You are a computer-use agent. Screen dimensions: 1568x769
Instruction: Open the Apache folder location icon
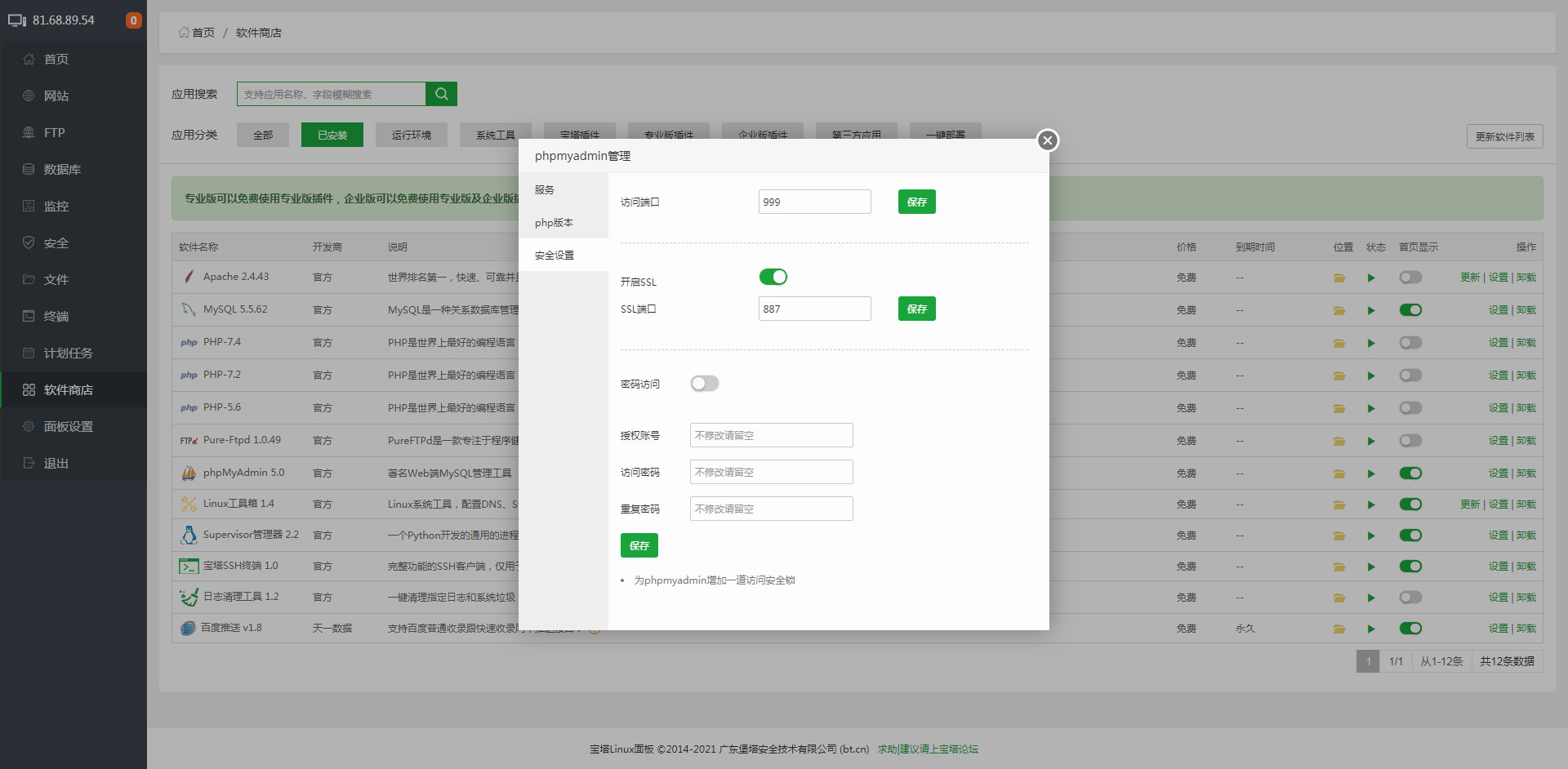tap(1339, 278)
